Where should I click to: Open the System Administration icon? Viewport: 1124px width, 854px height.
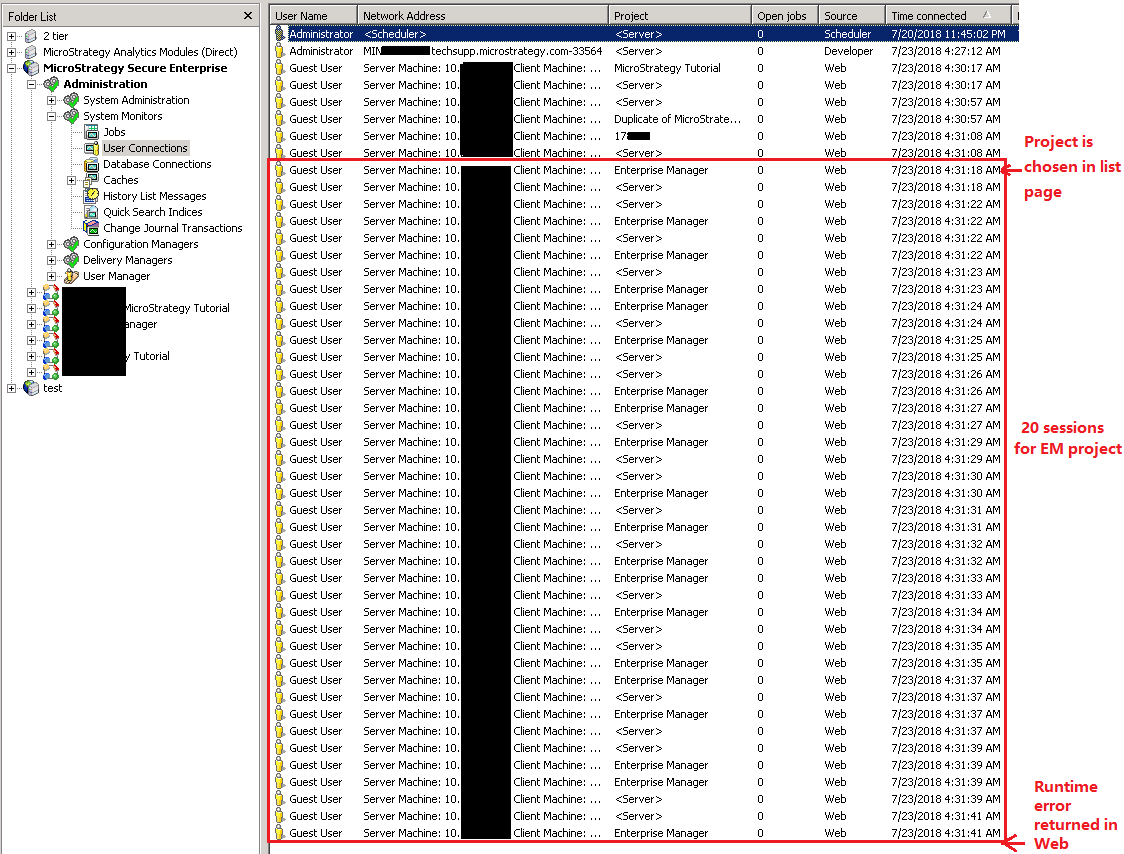[73, 100]
